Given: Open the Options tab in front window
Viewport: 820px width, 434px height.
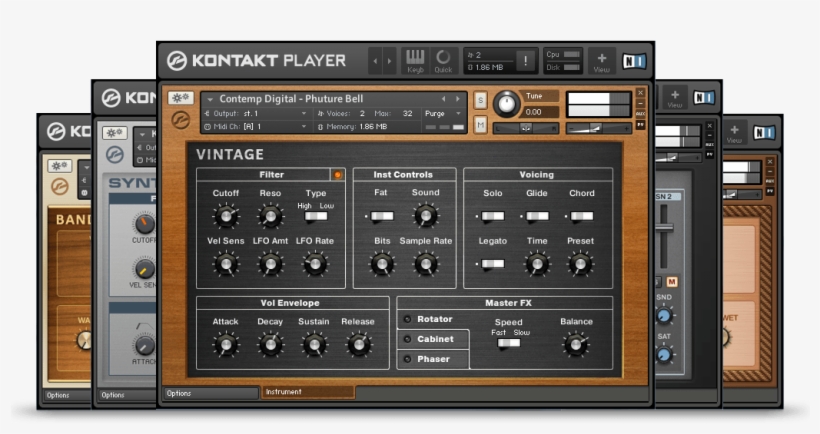Looking at the screenshot, I should coord(211,393).
